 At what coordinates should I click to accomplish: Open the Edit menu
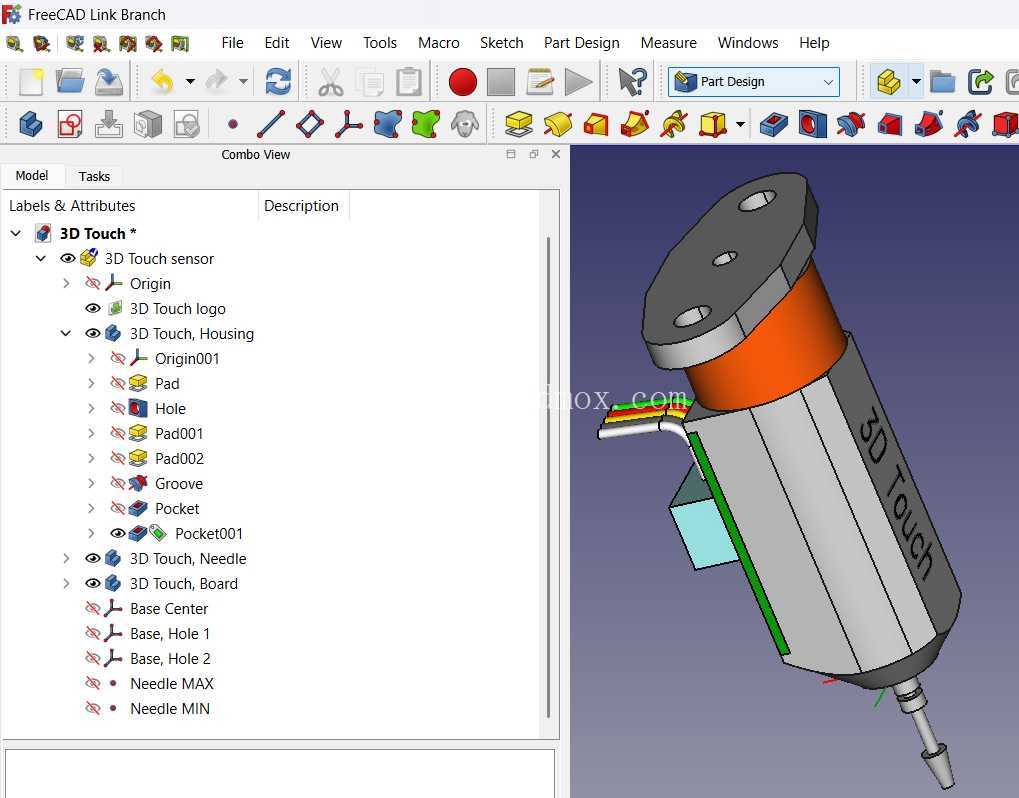point(277,43)
